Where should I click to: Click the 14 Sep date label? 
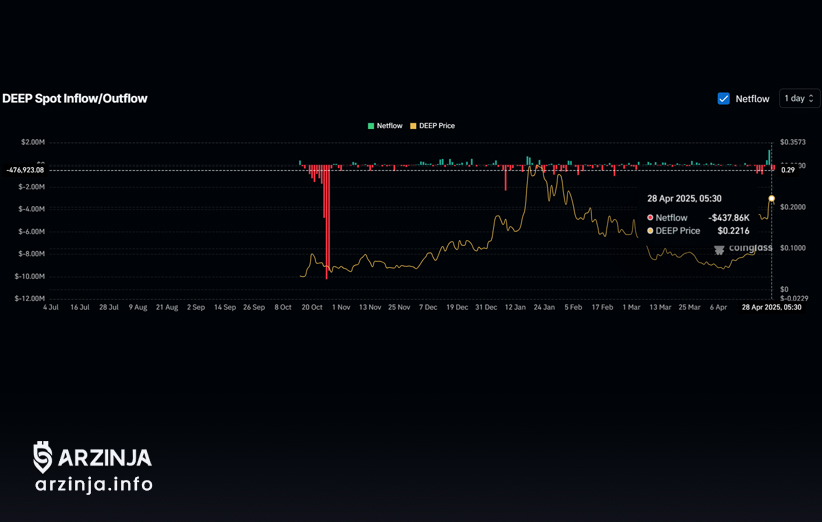(225, 307)
